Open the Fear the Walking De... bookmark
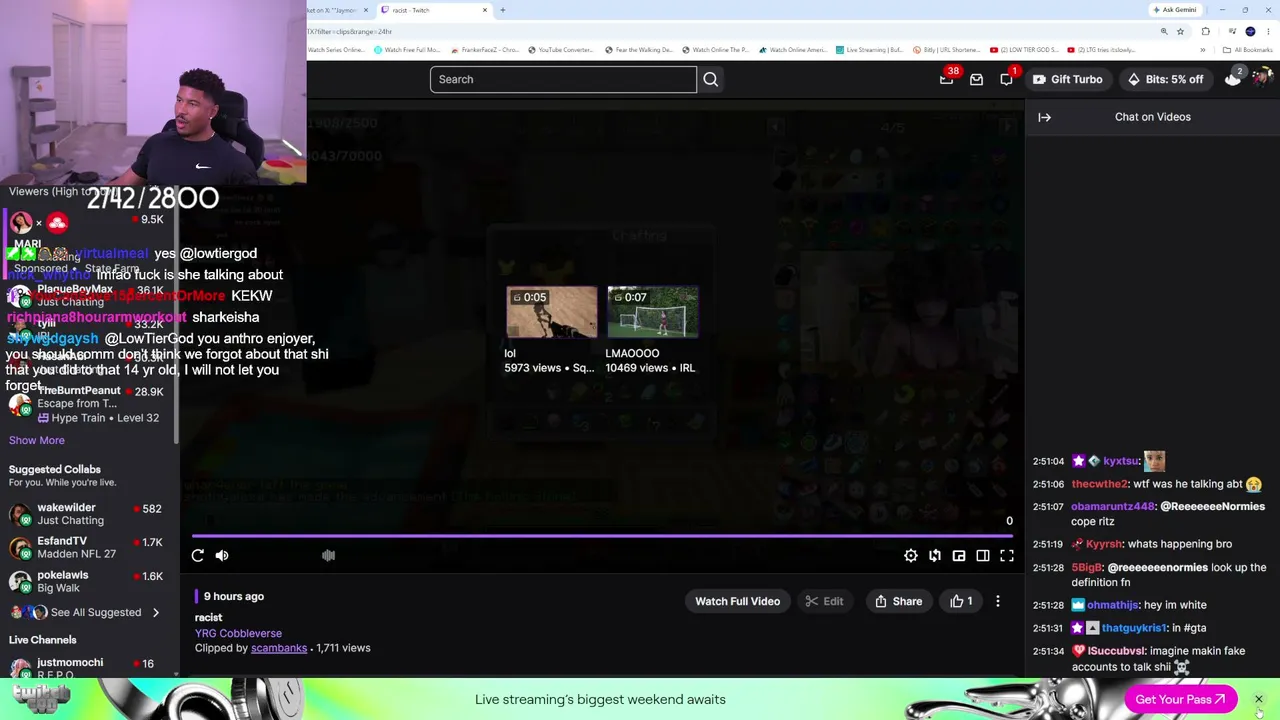 pyautogui.click(x=640, y=50)
